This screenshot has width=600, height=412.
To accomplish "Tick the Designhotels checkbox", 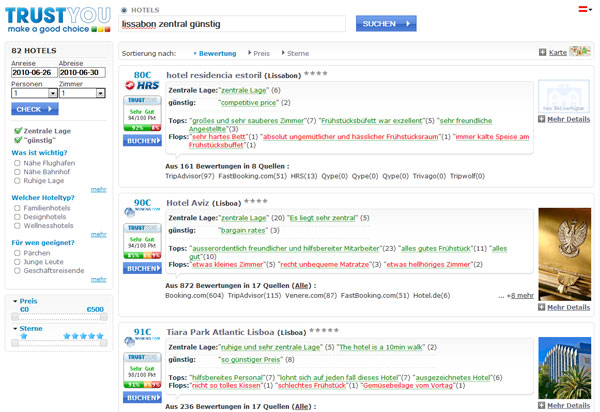I will point(17,217).
